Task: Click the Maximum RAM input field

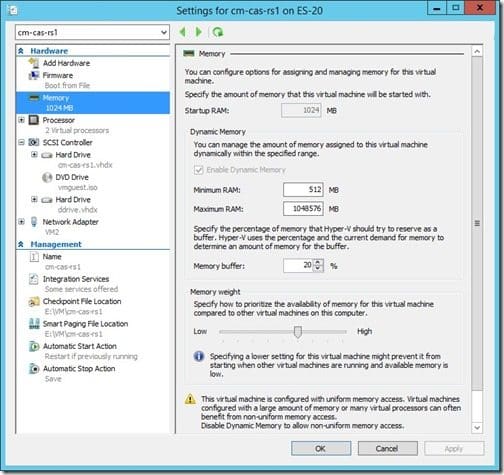Action: tap(303, 209)
